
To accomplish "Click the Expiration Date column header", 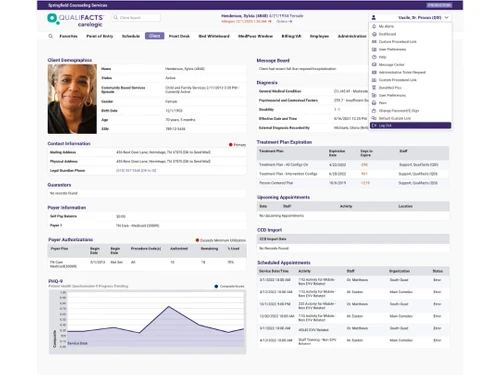I will click(337, 153).
